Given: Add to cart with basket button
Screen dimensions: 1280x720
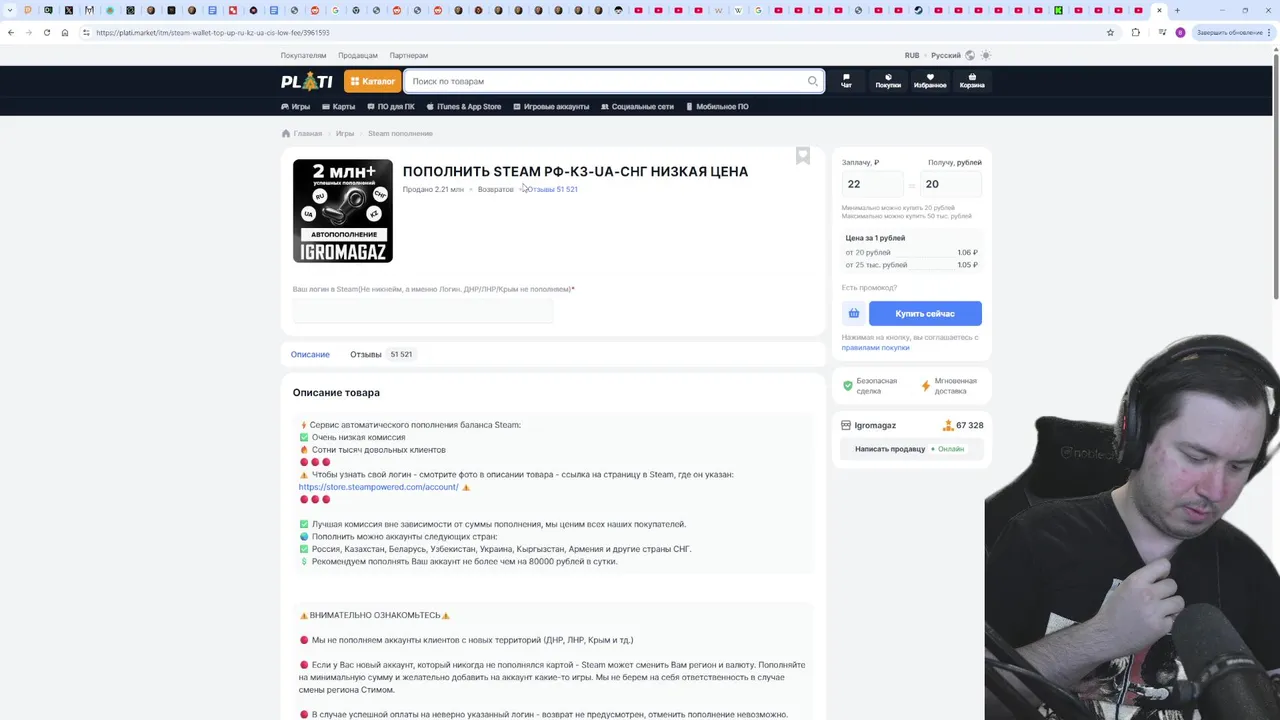Looking at the screenshot, I should click(853, 313).
